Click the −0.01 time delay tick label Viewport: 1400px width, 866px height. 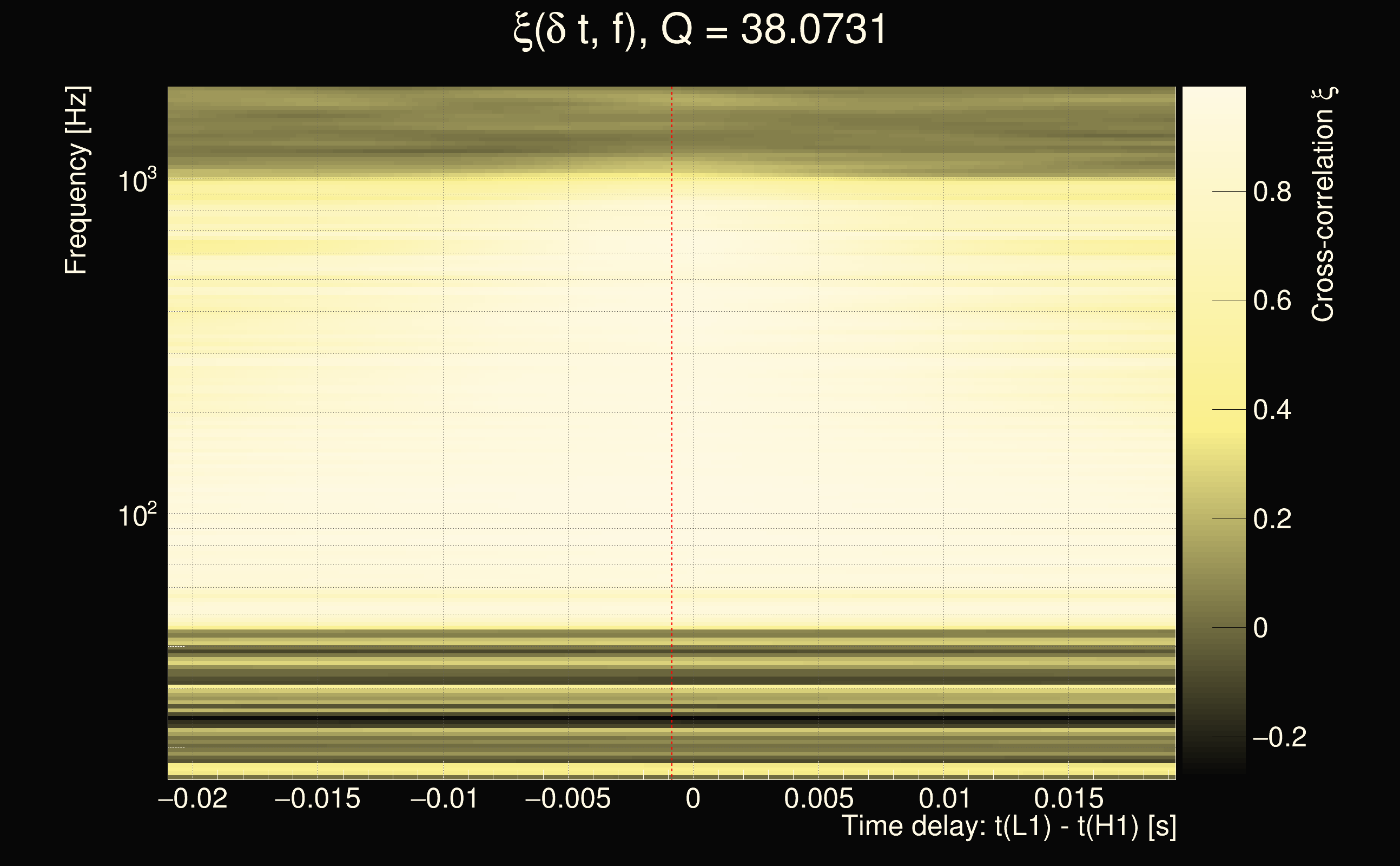444,798
